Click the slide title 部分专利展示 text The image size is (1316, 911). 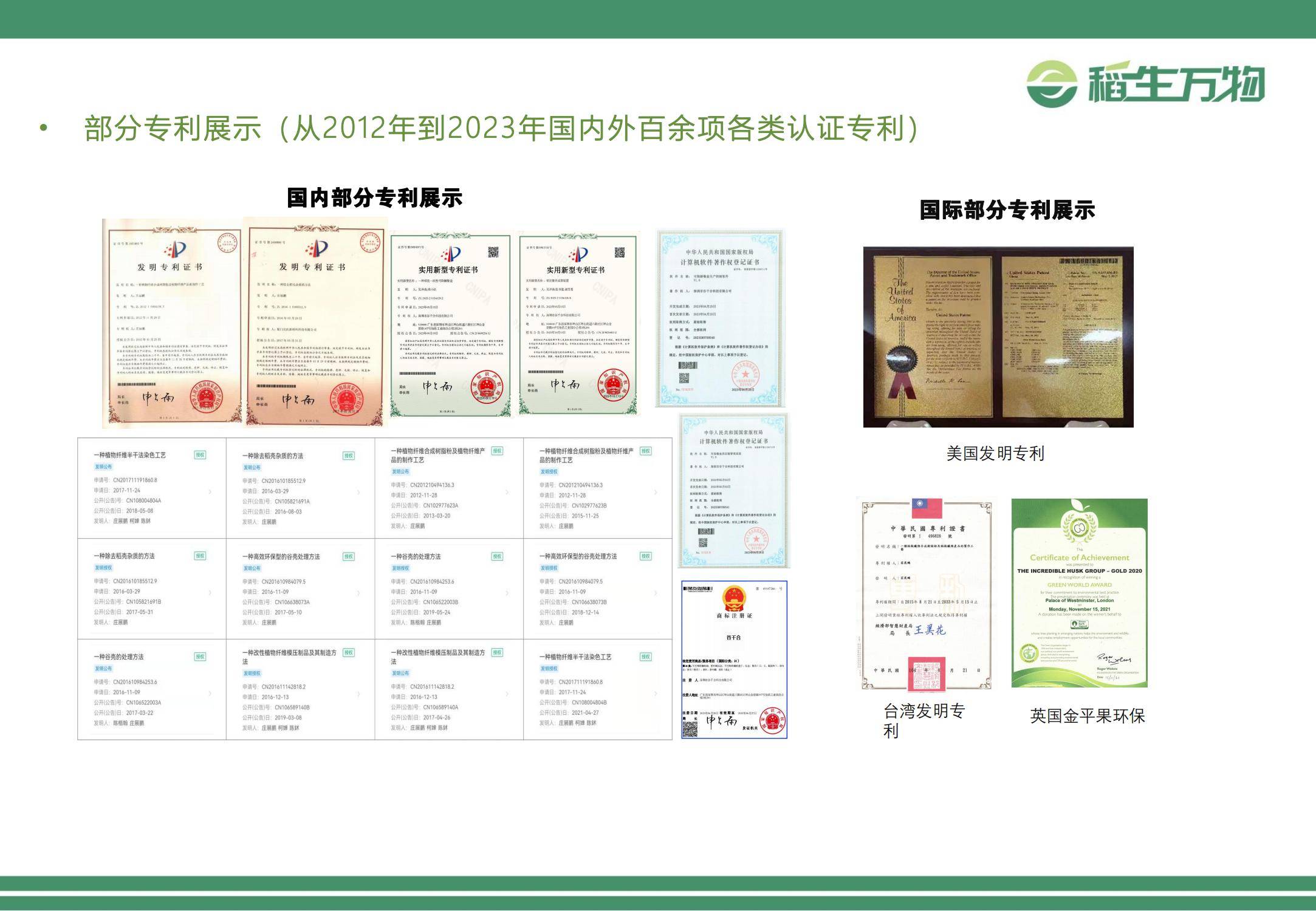(173, 128)
